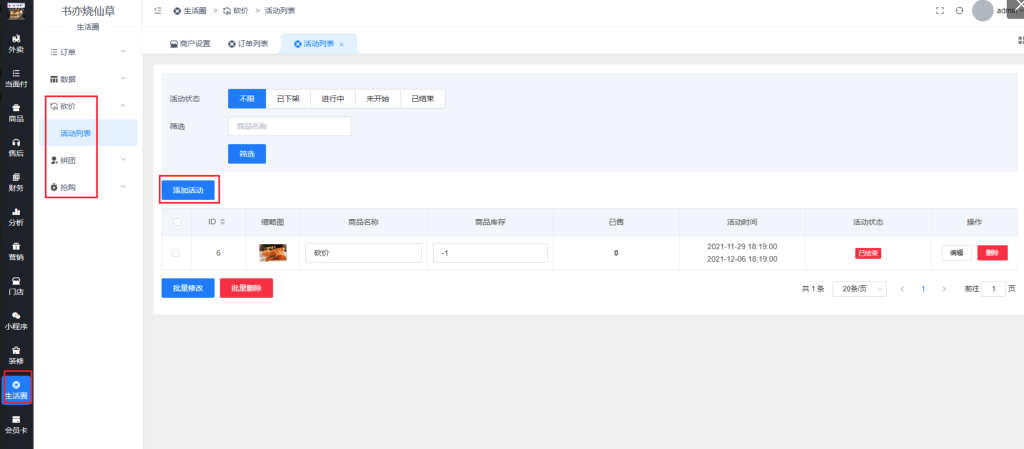Expand the 订单 menu group
1024x449 pixels.
[x=88, y=51]
